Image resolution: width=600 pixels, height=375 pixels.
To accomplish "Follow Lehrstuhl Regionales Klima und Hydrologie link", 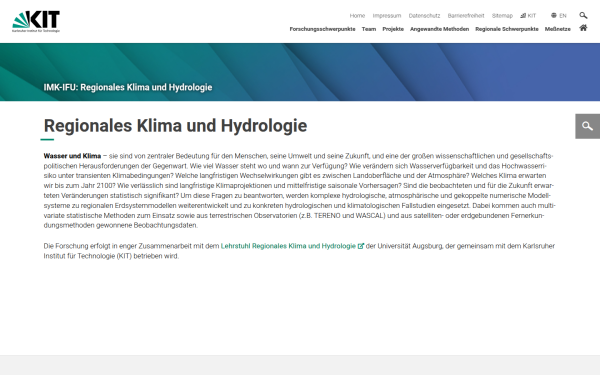I will coord(292,246).
